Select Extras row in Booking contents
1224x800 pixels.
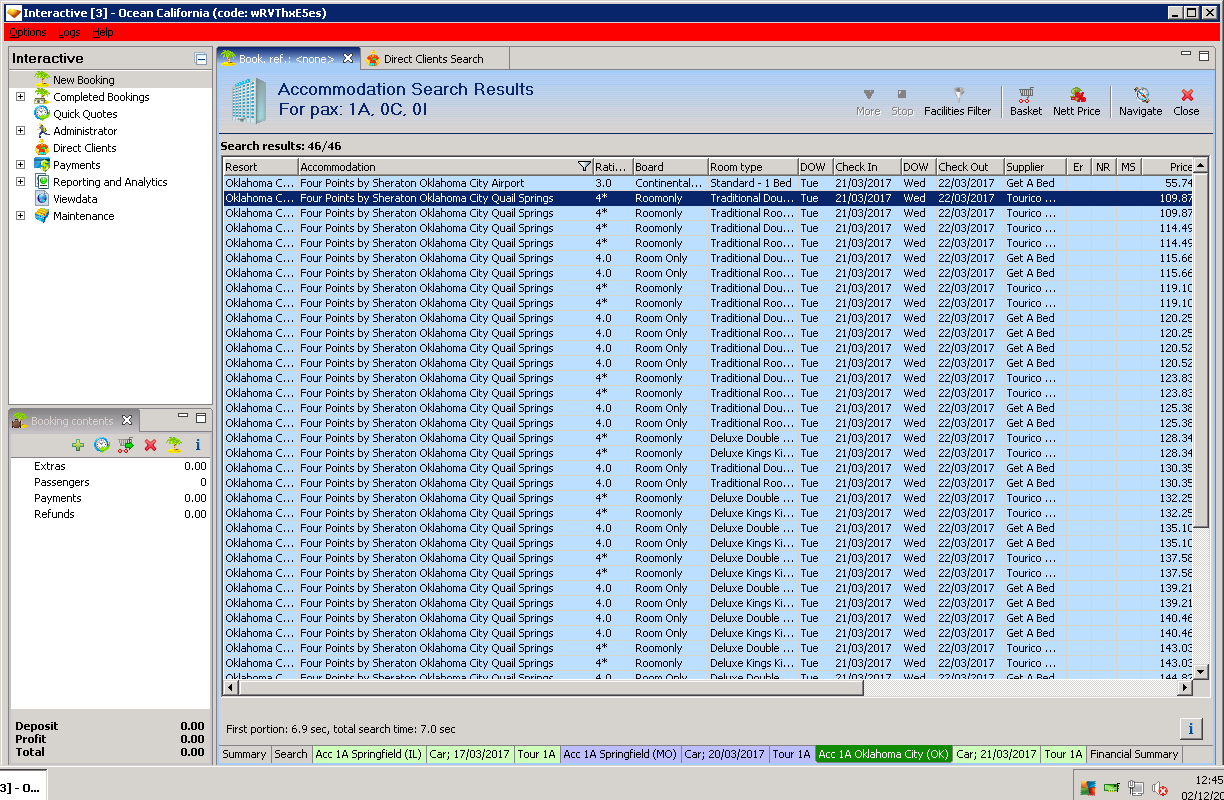(110, 466)
